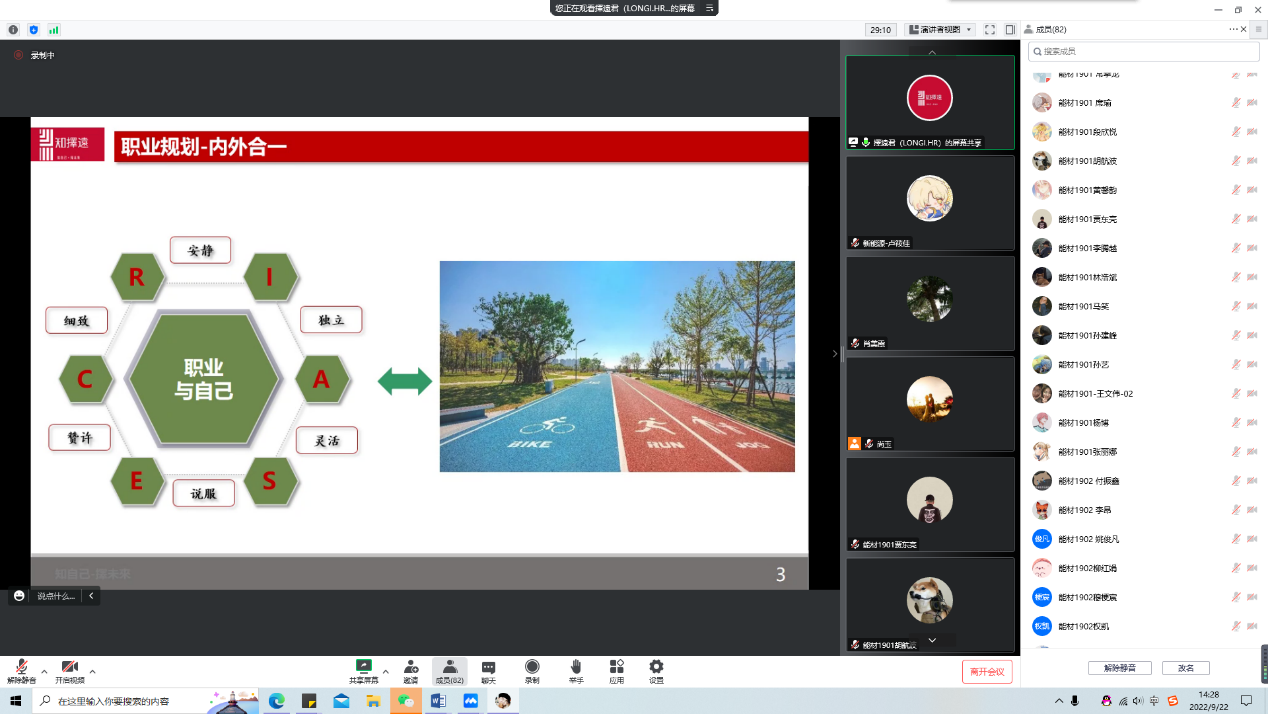
Task: Raise hand with the 举手 icon
Action: click(x=576, y=670)
